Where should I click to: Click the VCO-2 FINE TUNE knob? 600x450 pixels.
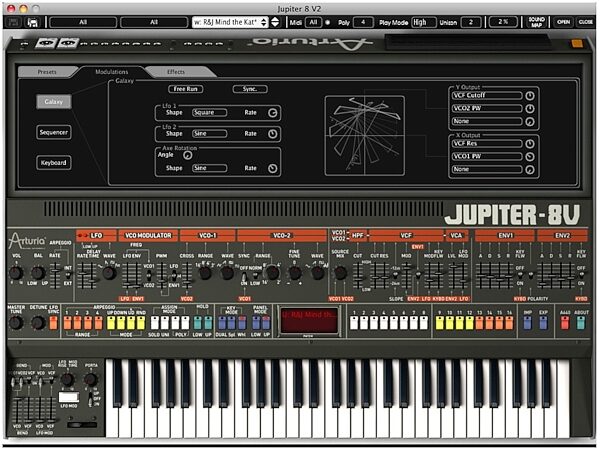pos(295,273)
